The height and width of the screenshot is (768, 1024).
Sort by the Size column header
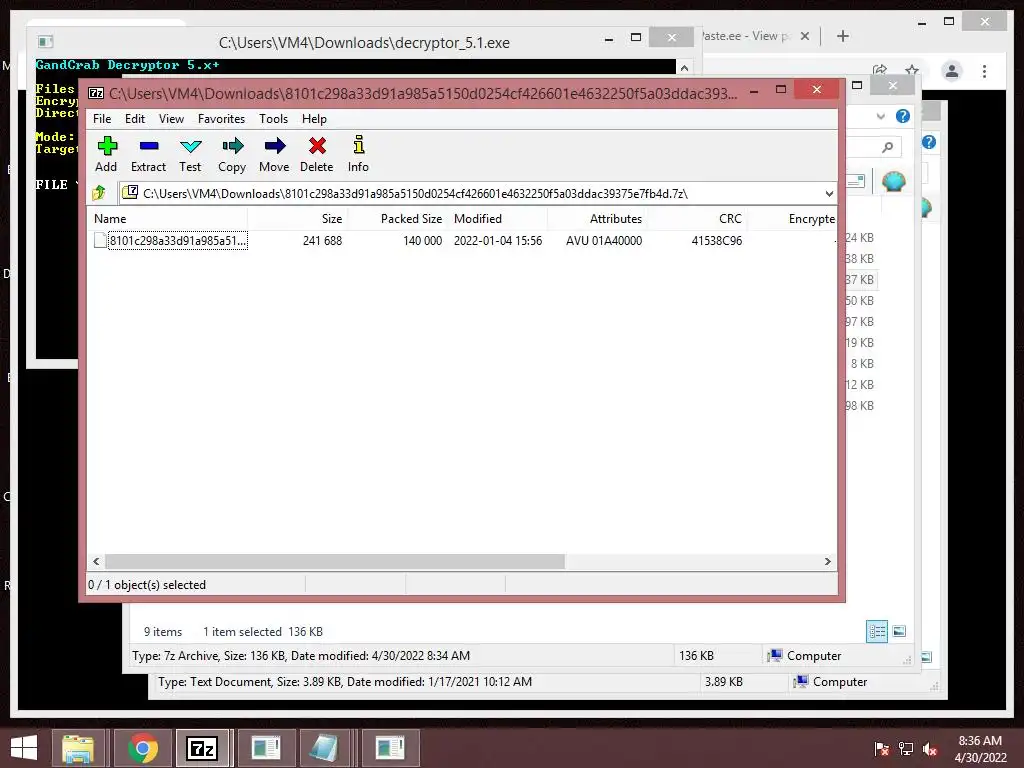click(x=298, y=219)
